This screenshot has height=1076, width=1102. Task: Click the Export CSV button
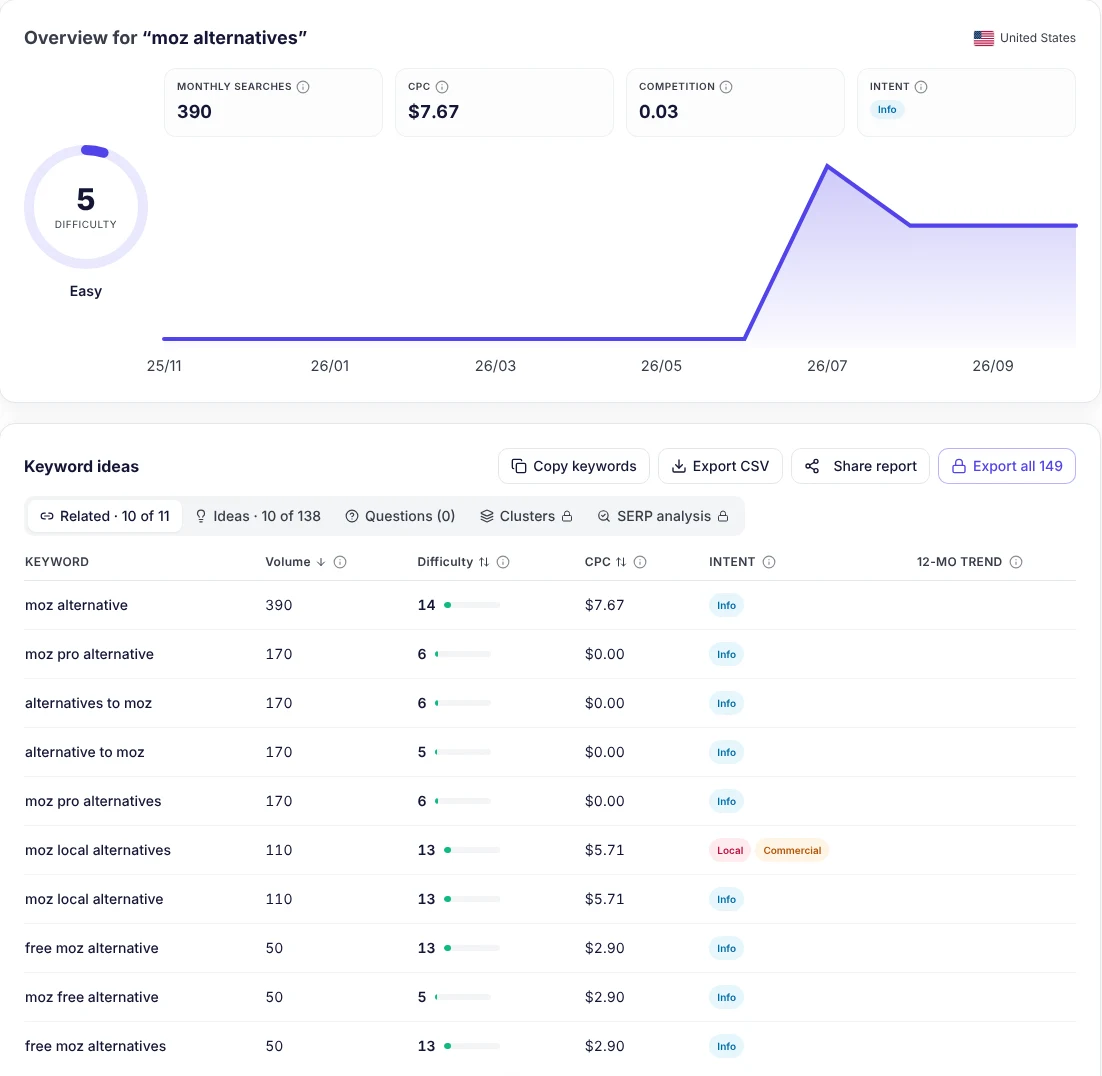point(720,466)
